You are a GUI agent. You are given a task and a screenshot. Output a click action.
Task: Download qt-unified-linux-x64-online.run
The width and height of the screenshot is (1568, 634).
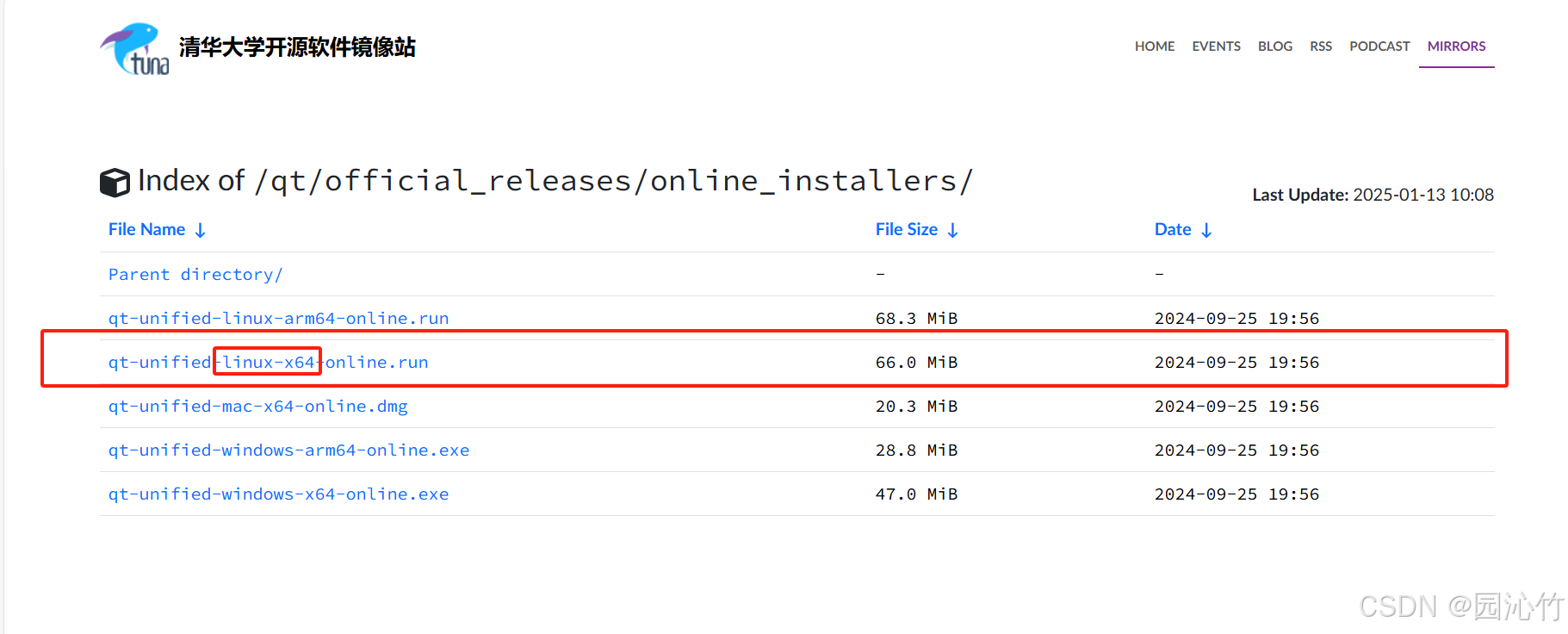coord(268,362)
